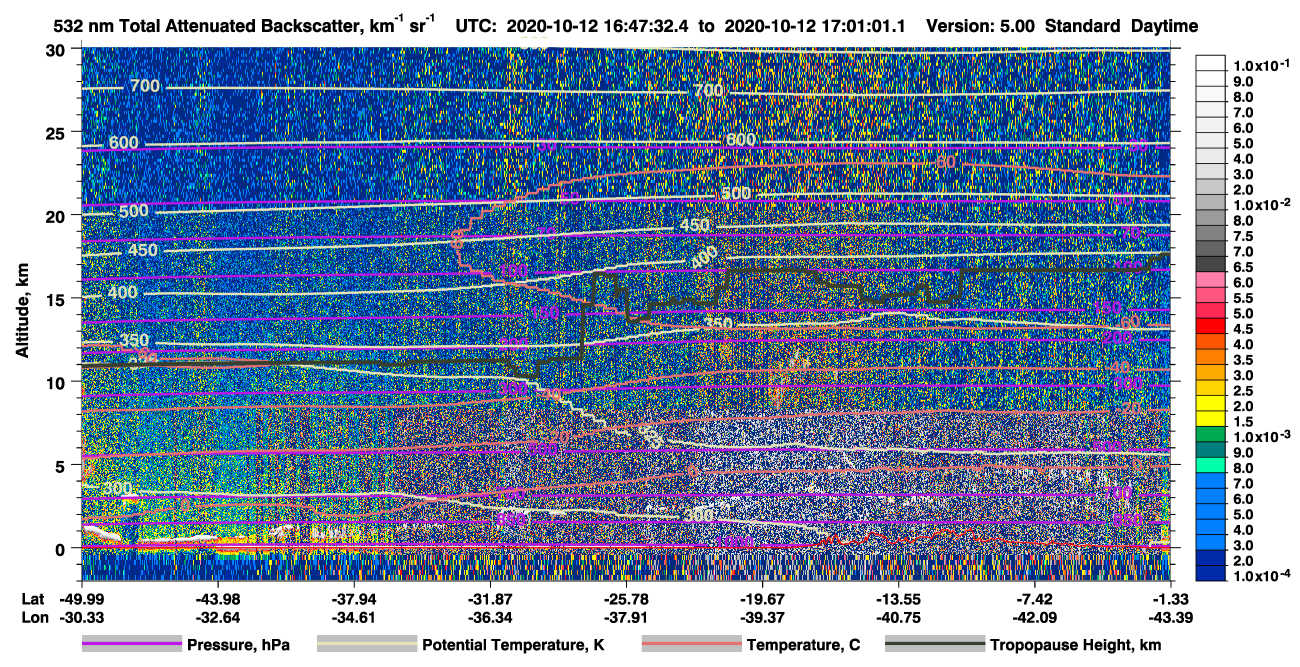The height and width of the screenshot is (667, 1300).
Task: Click the 'Pressure, hPa' legend label
Action: tap(238, 646)
